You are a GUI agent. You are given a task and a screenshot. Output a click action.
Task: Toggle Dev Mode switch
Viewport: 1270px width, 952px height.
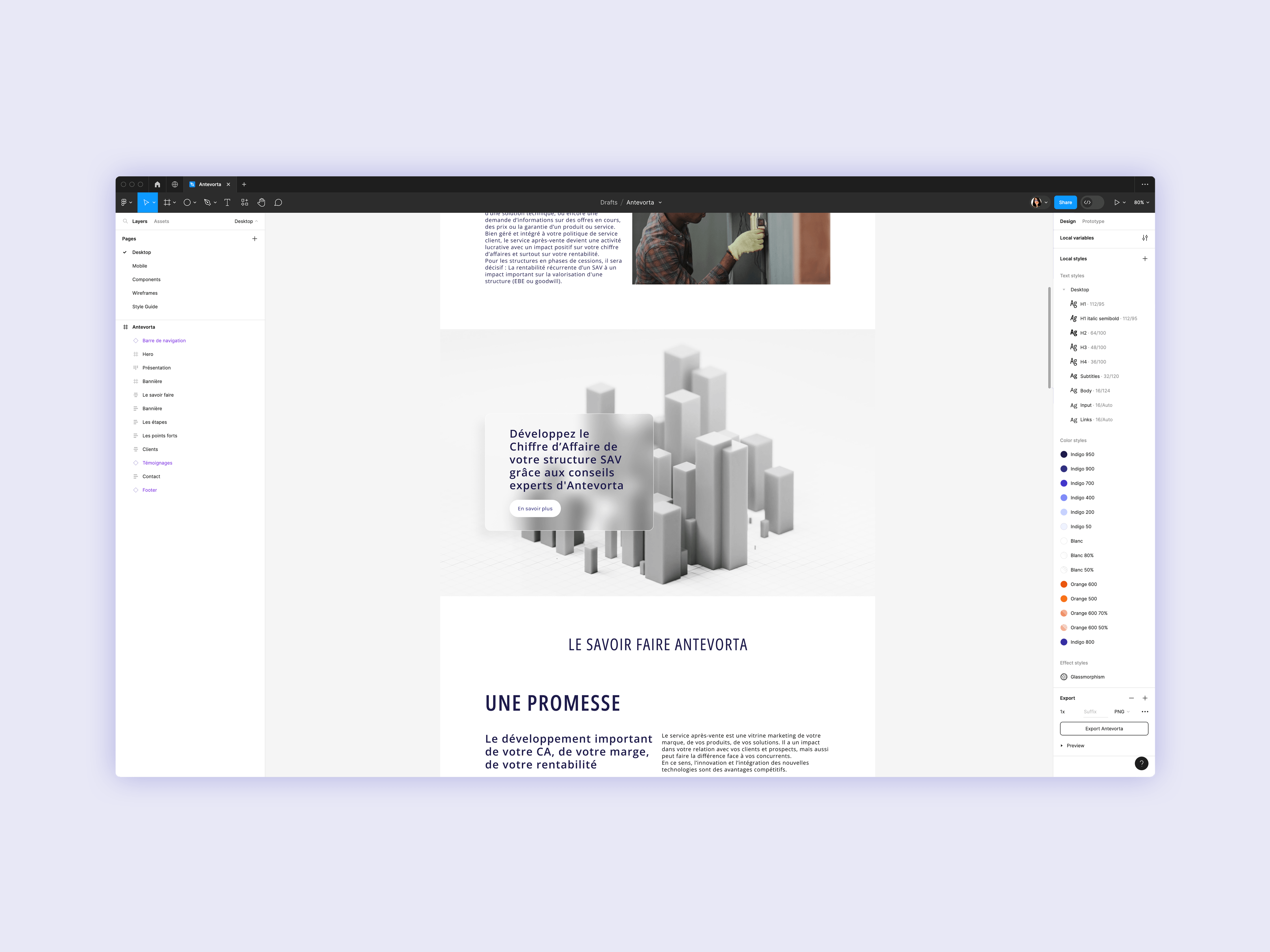point(1092,203)
